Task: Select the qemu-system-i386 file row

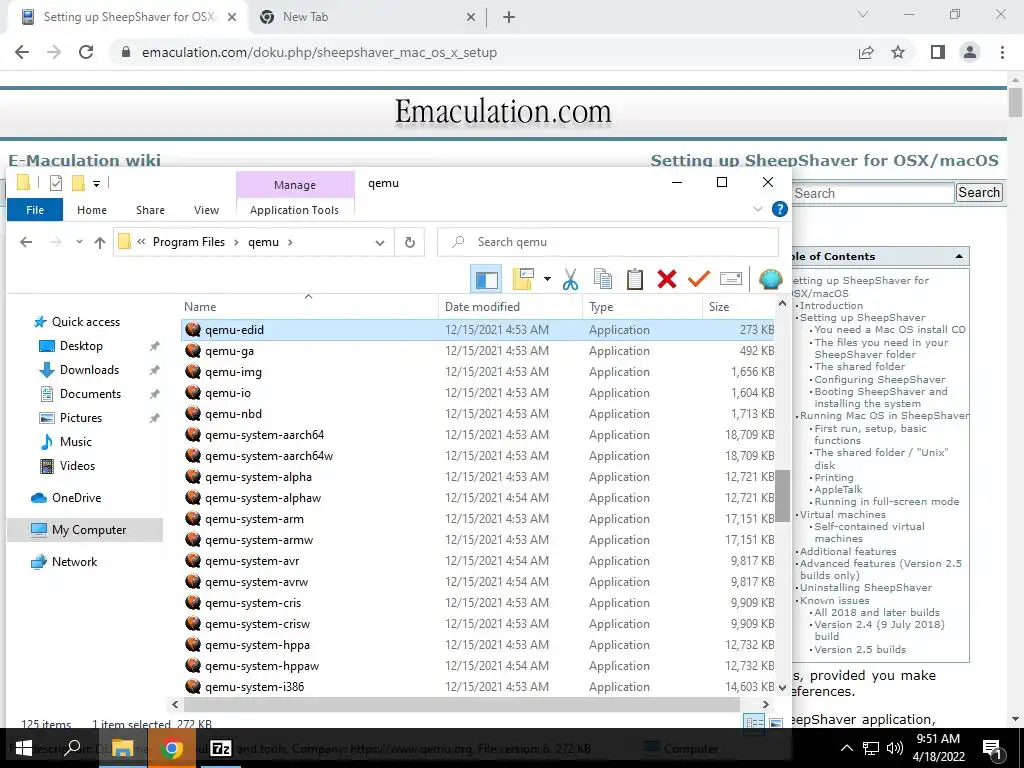Action: click(478, 687)
